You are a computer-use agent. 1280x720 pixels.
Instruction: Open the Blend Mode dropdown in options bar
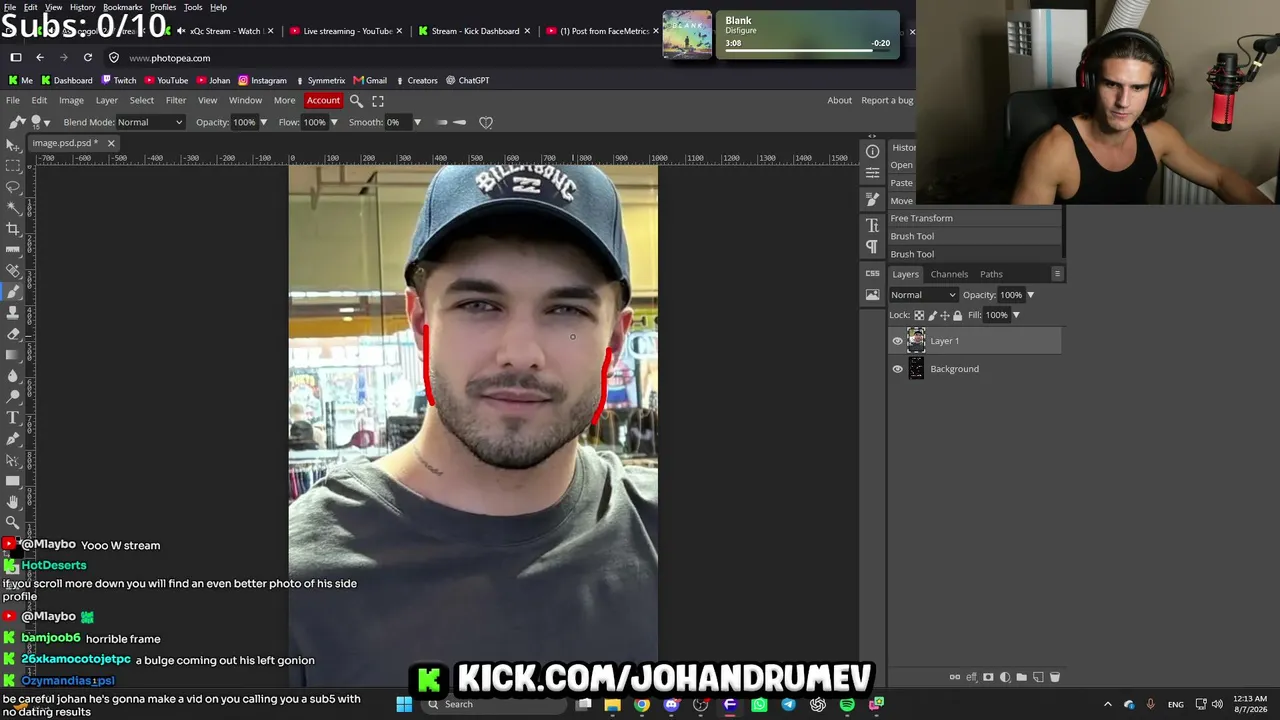click(150, 123)
